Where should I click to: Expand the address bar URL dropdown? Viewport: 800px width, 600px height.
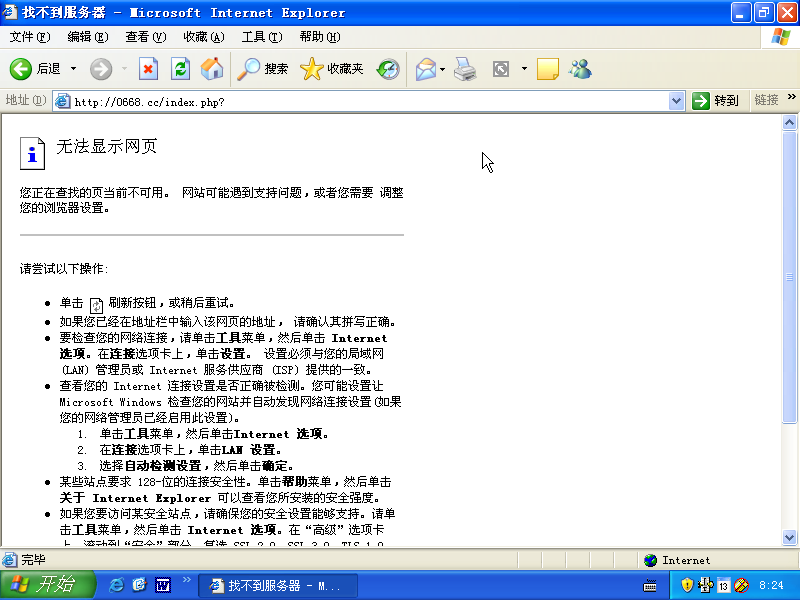coord(675,101)
